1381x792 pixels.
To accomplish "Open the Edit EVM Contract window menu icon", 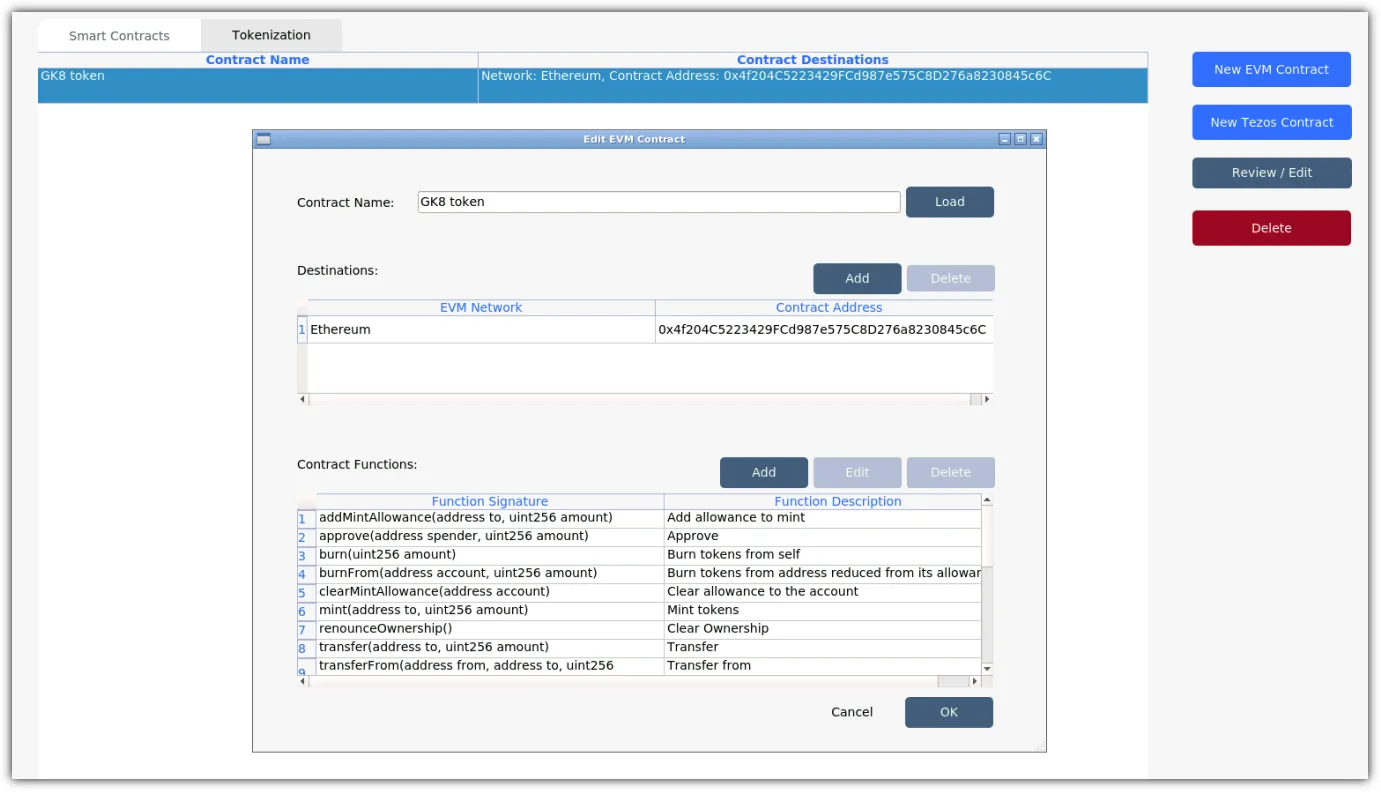I will tap(264, 139).
